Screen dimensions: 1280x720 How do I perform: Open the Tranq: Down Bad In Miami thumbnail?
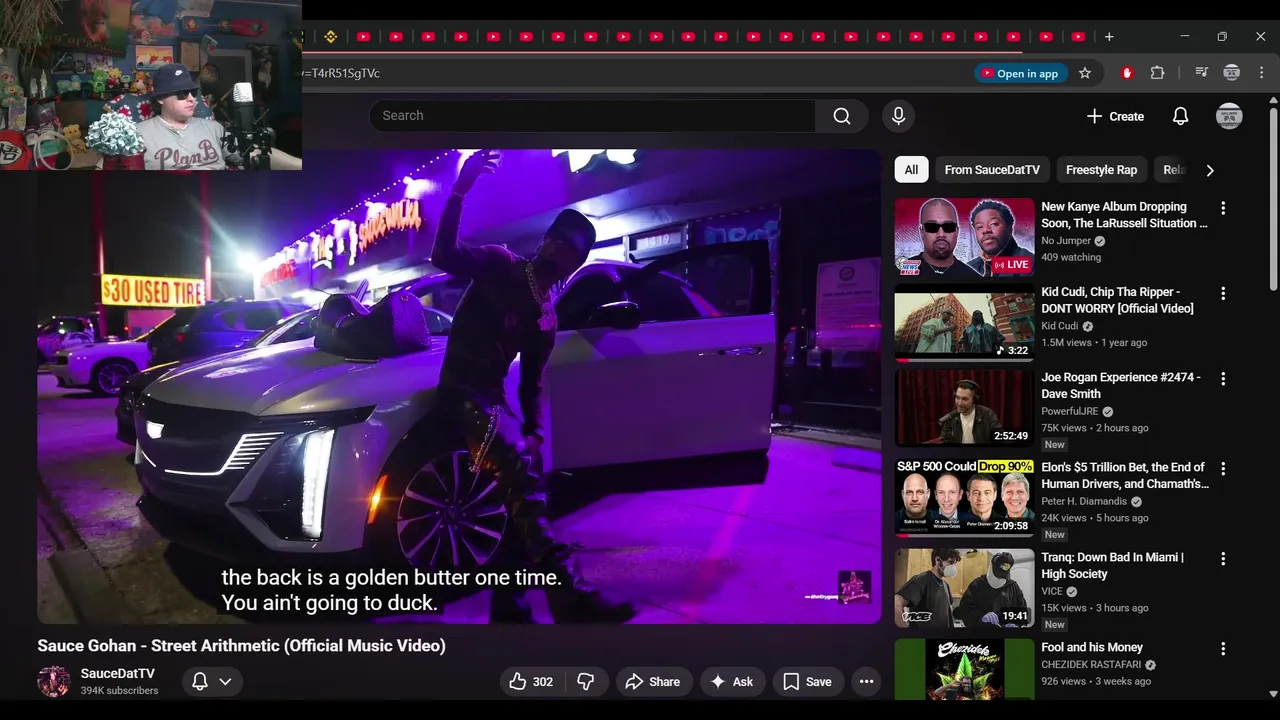[x=964, y=587]
